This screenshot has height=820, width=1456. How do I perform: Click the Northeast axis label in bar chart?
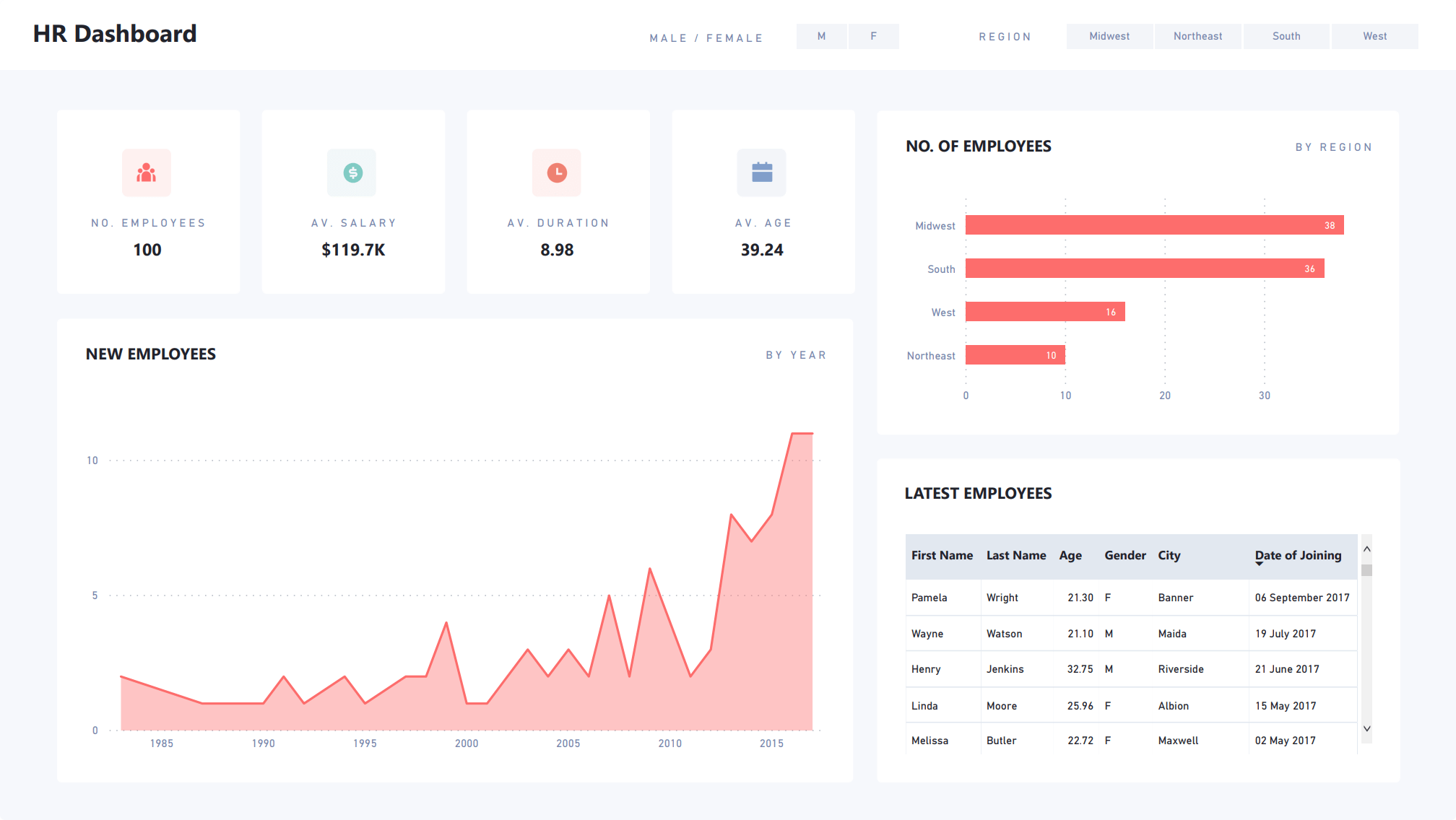click(x=931, y=356)
